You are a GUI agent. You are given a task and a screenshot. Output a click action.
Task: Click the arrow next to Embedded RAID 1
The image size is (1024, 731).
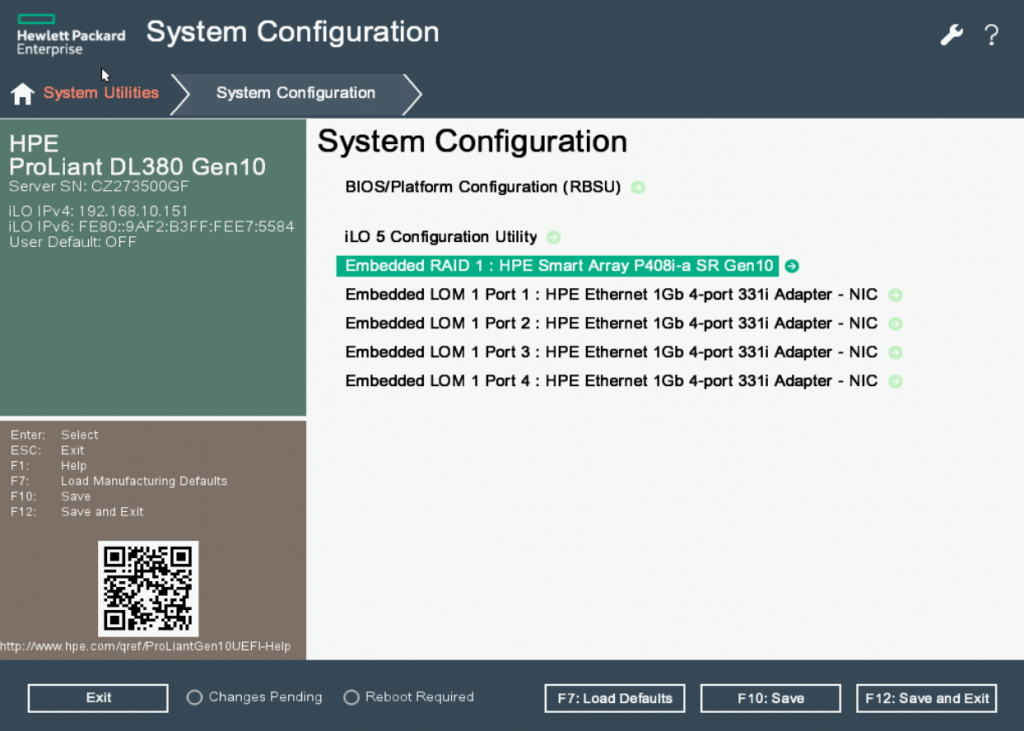click(x=790, y=266)
